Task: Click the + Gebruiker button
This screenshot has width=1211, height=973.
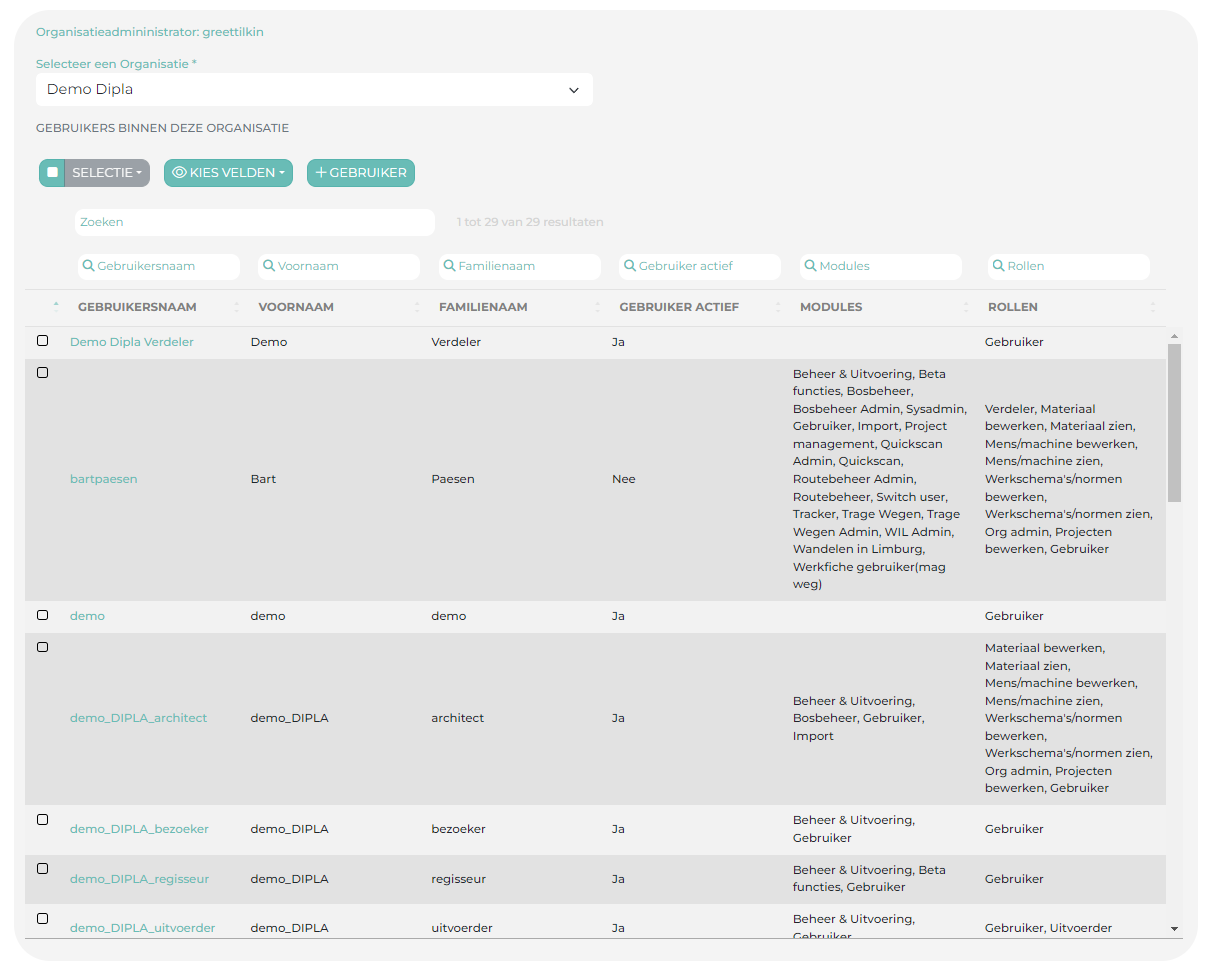Action: tap(361, 173)
